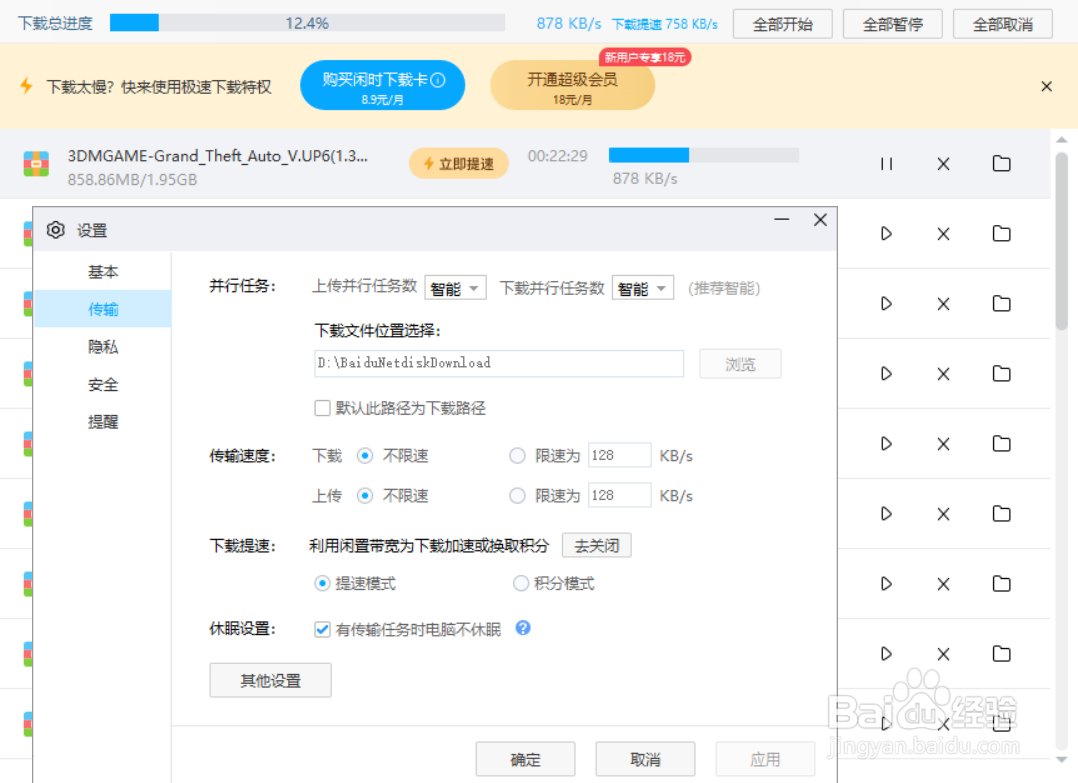This screenshot has height=783, width=1078.
Task: Click the 全部取消 button
Action: [x=1003, y=24]
